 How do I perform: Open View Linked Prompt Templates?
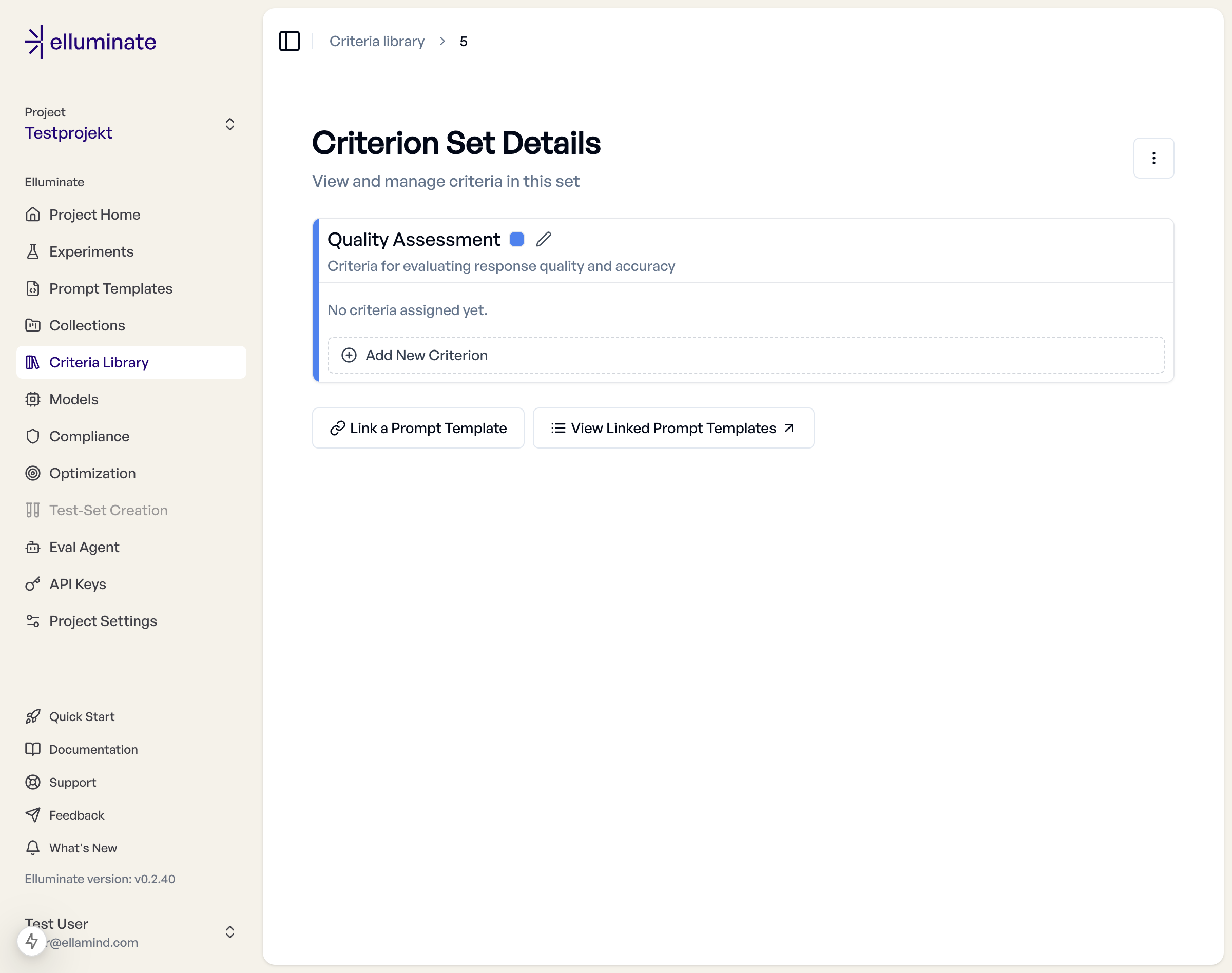point(673,428)
